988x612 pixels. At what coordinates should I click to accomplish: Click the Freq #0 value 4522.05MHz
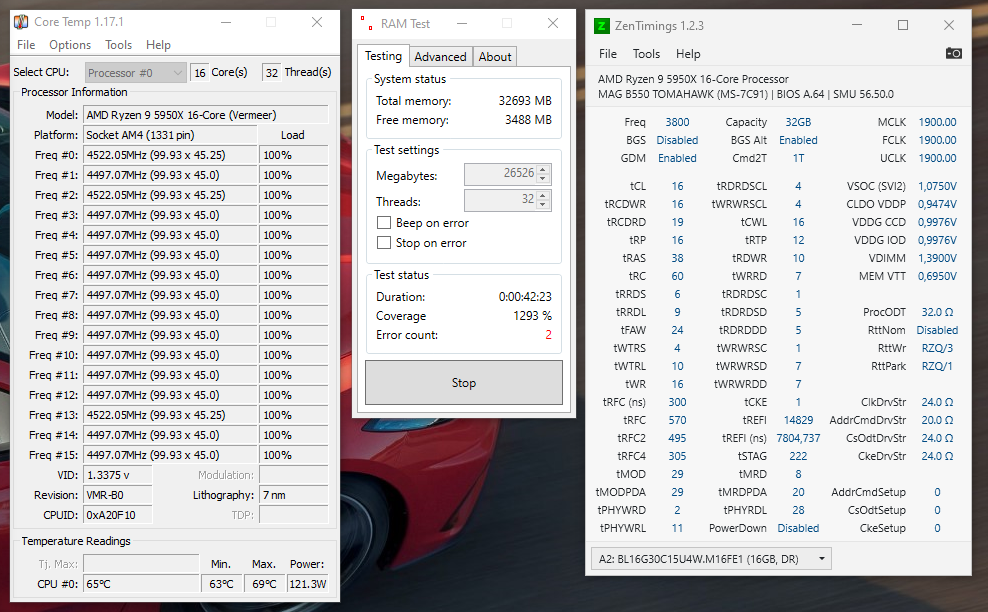pos(170,155)
